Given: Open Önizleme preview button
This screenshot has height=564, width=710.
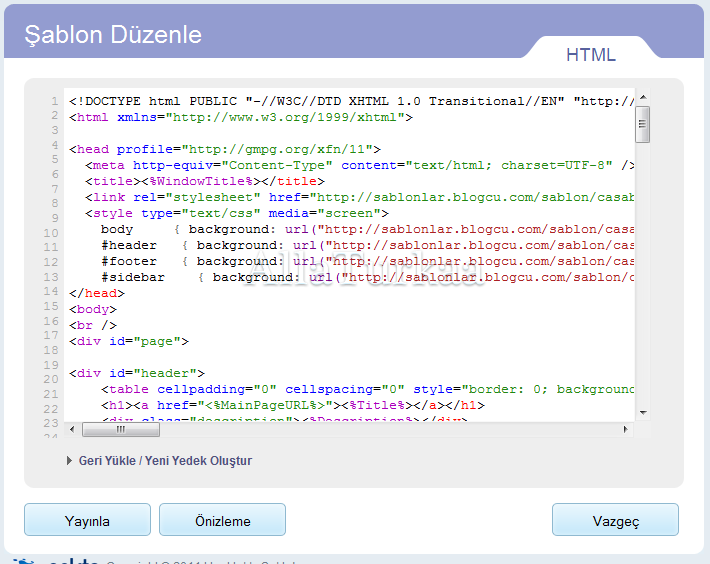Looking at the screenshot, I should click(x=222, y=520).
